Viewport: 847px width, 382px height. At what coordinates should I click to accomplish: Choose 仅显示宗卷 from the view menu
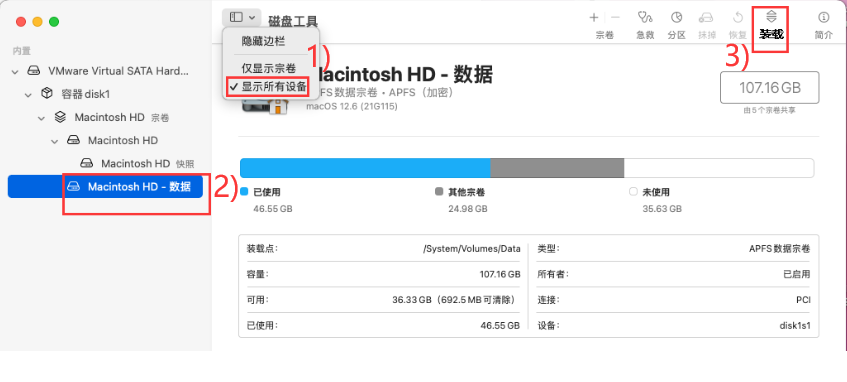pyautogui.click(x=268, y=68)
